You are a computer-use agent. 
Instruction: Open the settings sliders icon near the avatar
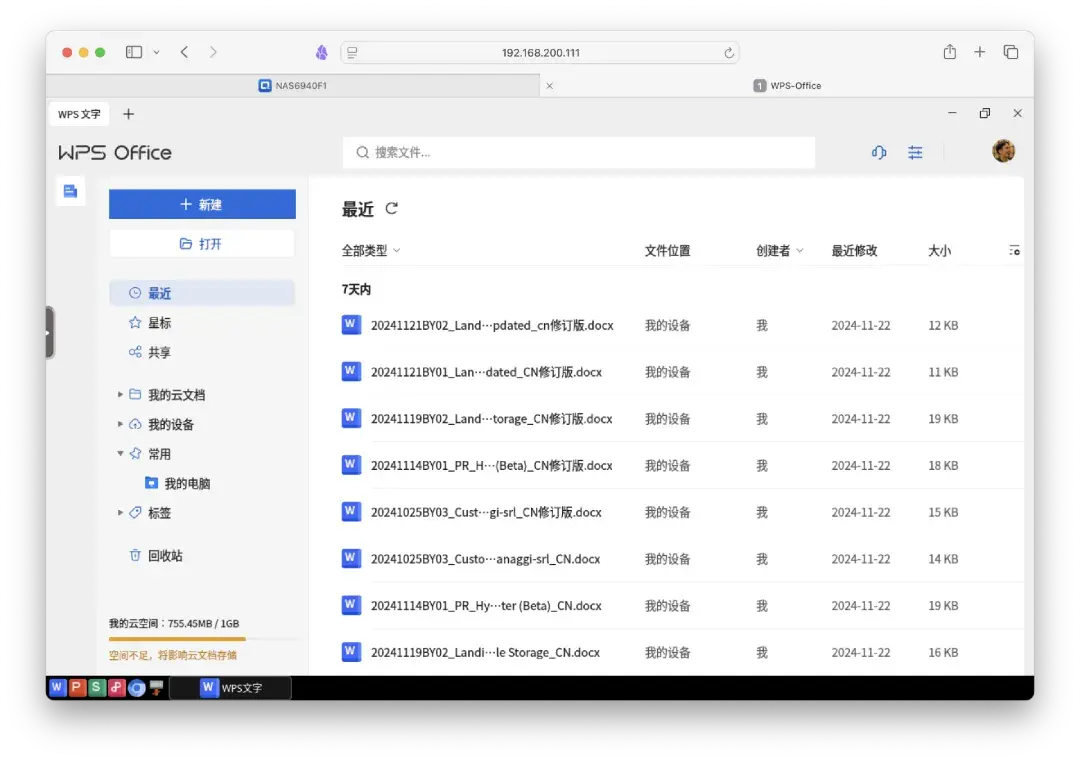point(915,152)
